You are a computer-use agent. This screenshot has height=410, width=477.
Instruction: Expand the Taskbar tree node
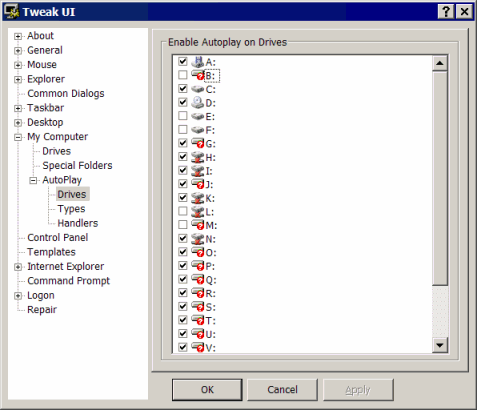click(18, 108)
